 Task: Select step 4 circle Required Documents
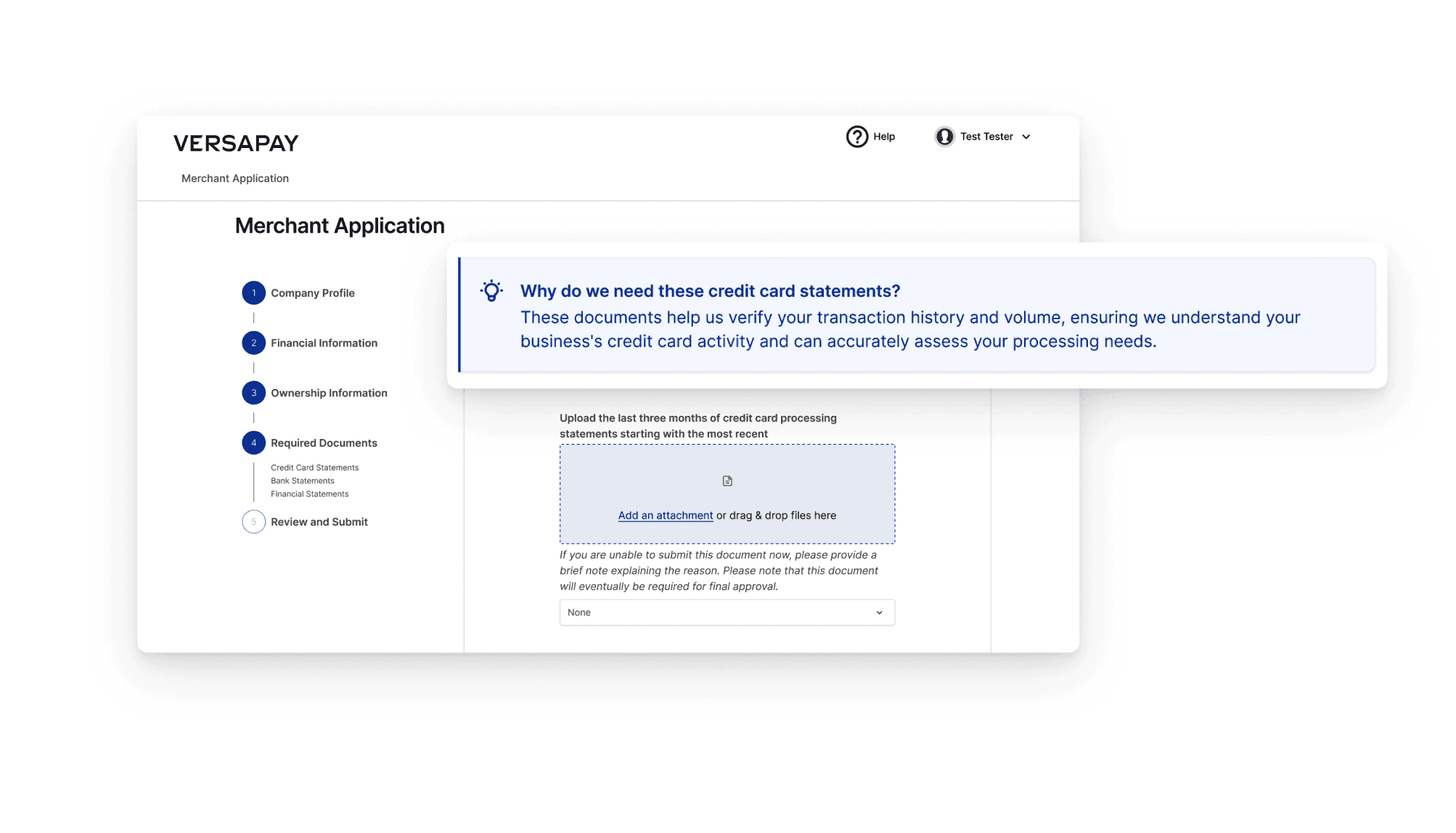click(253, 443)
